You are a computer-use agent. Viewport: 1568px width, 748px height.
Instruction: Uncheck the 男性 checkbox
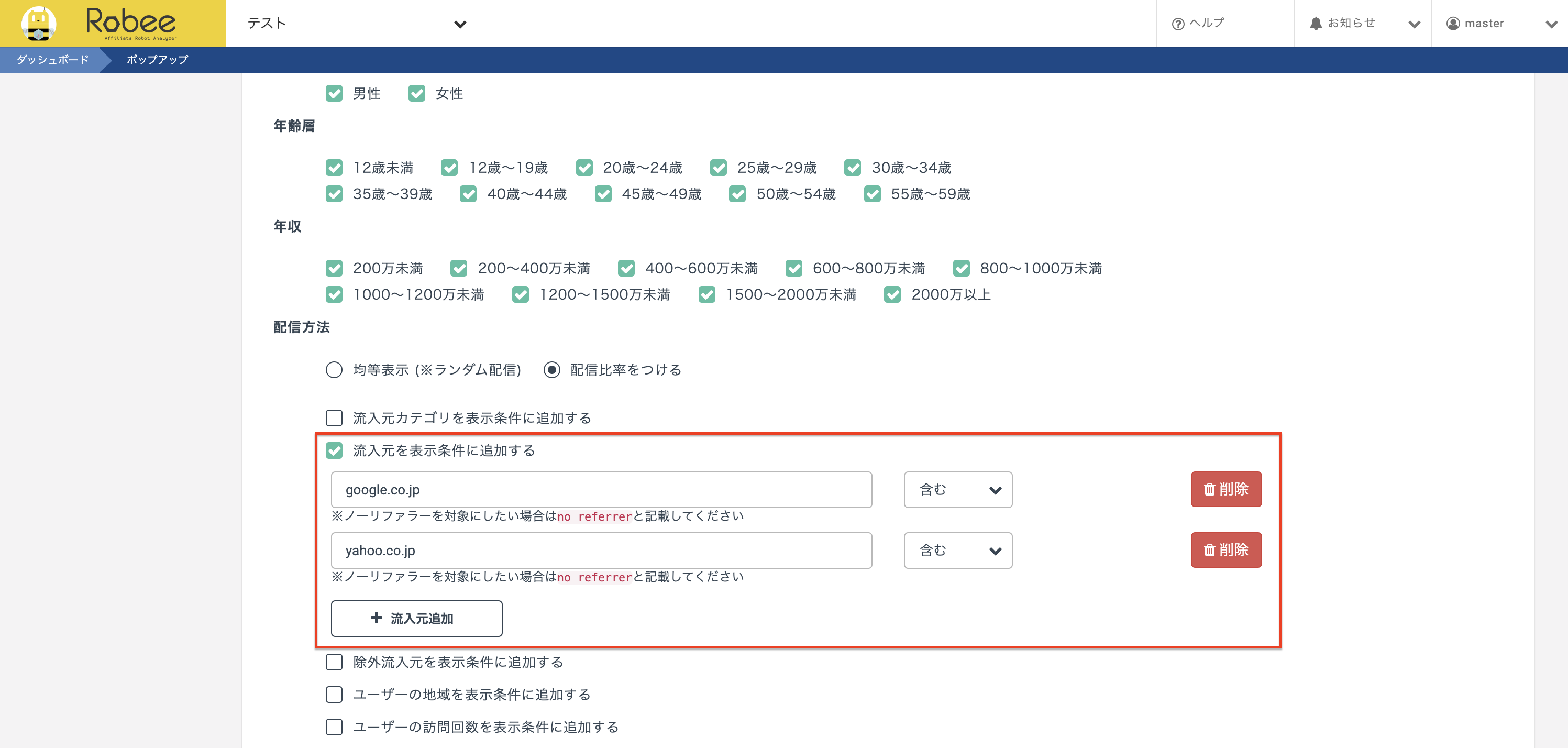(x=334, y=93)
